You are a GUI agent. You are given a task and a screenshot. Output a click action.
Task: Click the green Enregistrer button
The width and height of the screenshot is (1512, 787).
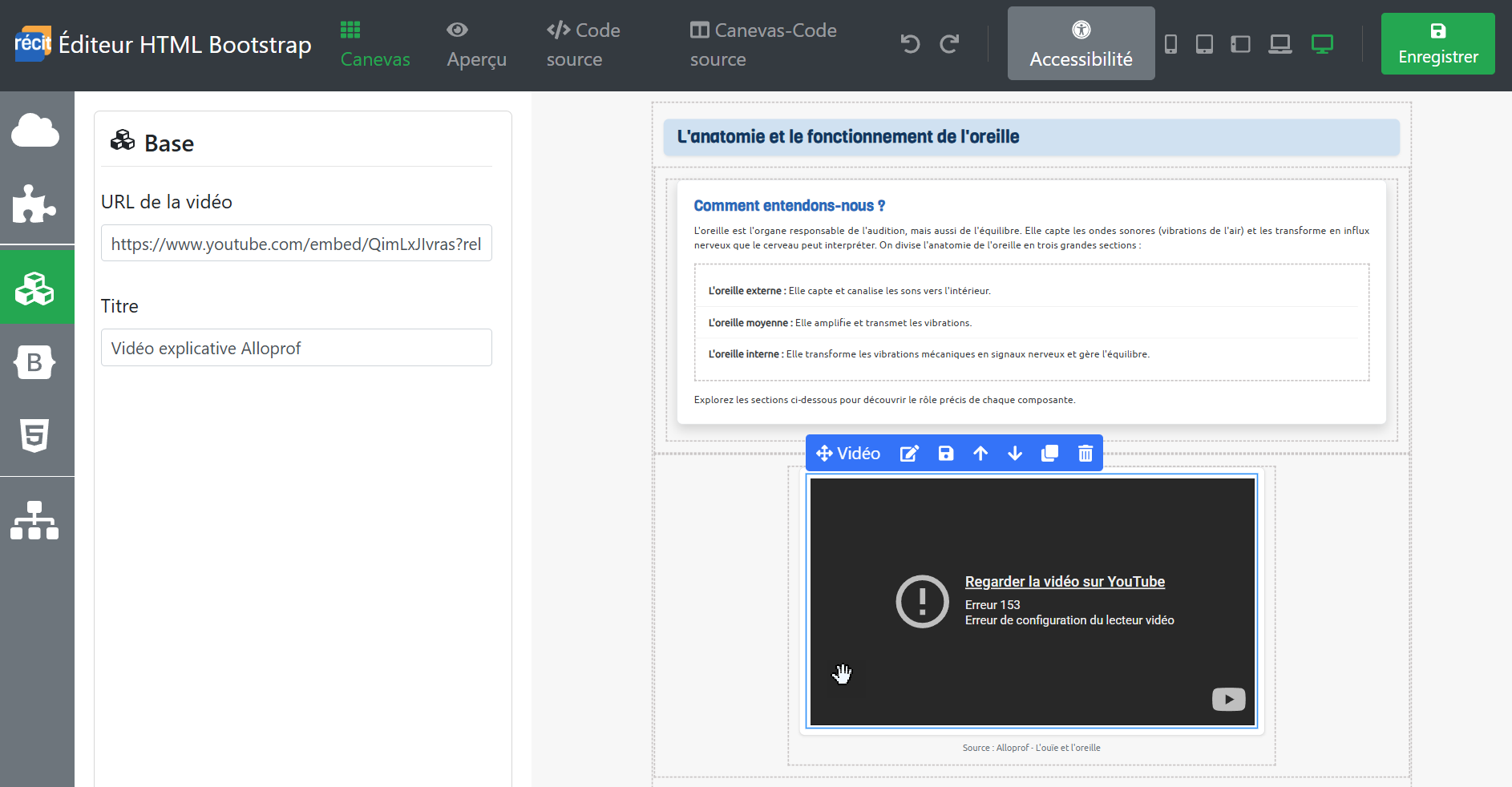click(1437, 44)
